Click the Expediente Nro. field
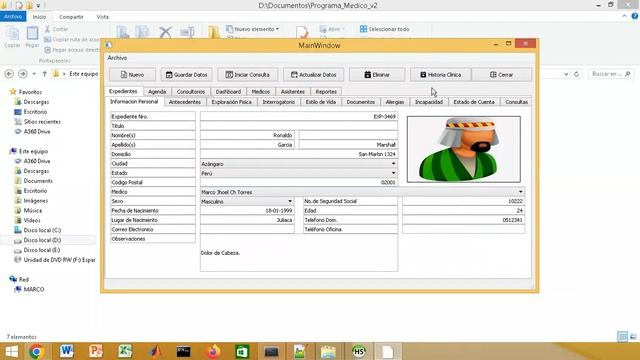 point(299,116)
